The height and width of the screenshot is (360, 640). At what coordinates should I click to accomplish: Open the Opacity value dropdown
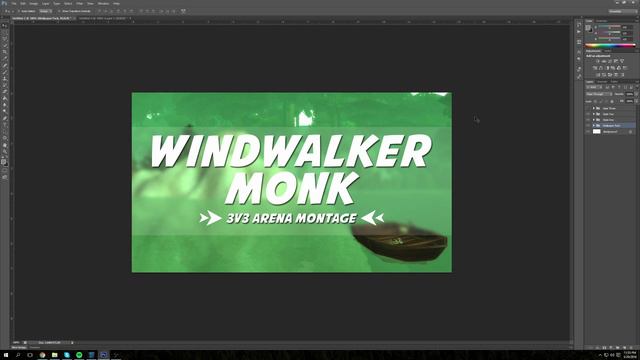pyautogui.click(x=636, y=94)
